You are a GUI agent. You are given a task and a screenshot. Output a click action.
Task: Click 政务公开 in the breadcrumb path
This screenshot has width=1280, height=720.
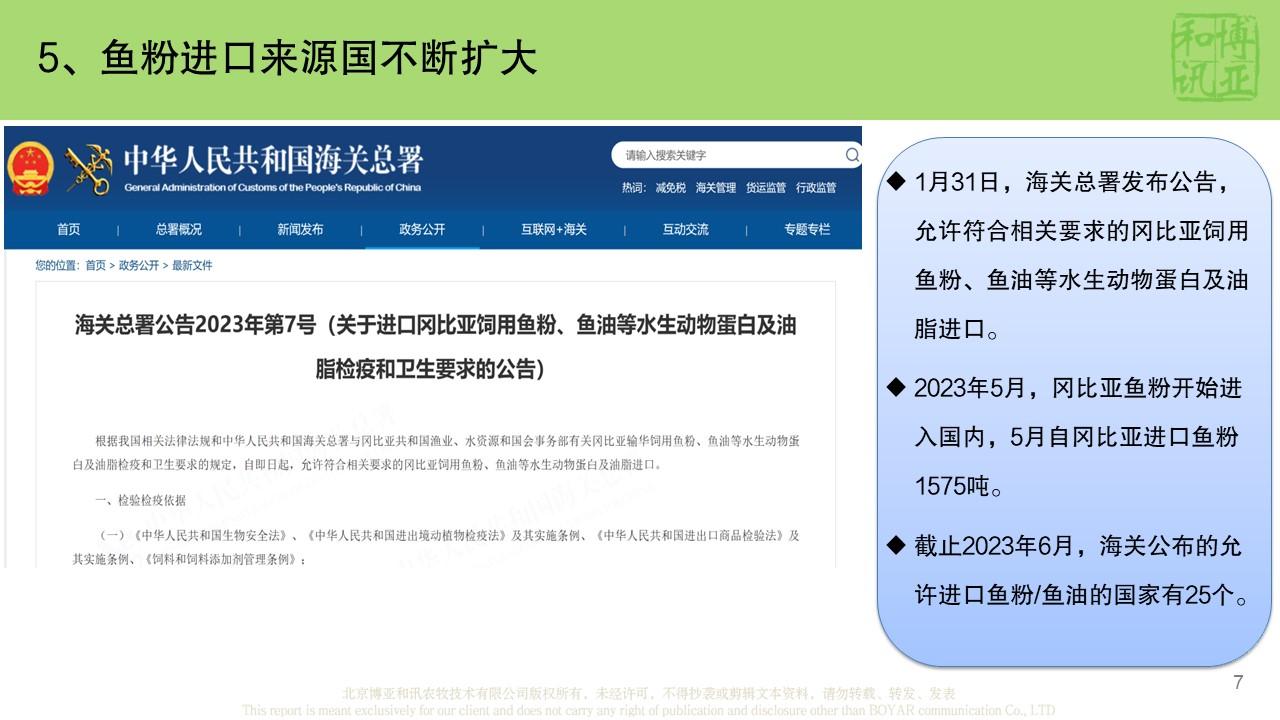tap(139, 266)
